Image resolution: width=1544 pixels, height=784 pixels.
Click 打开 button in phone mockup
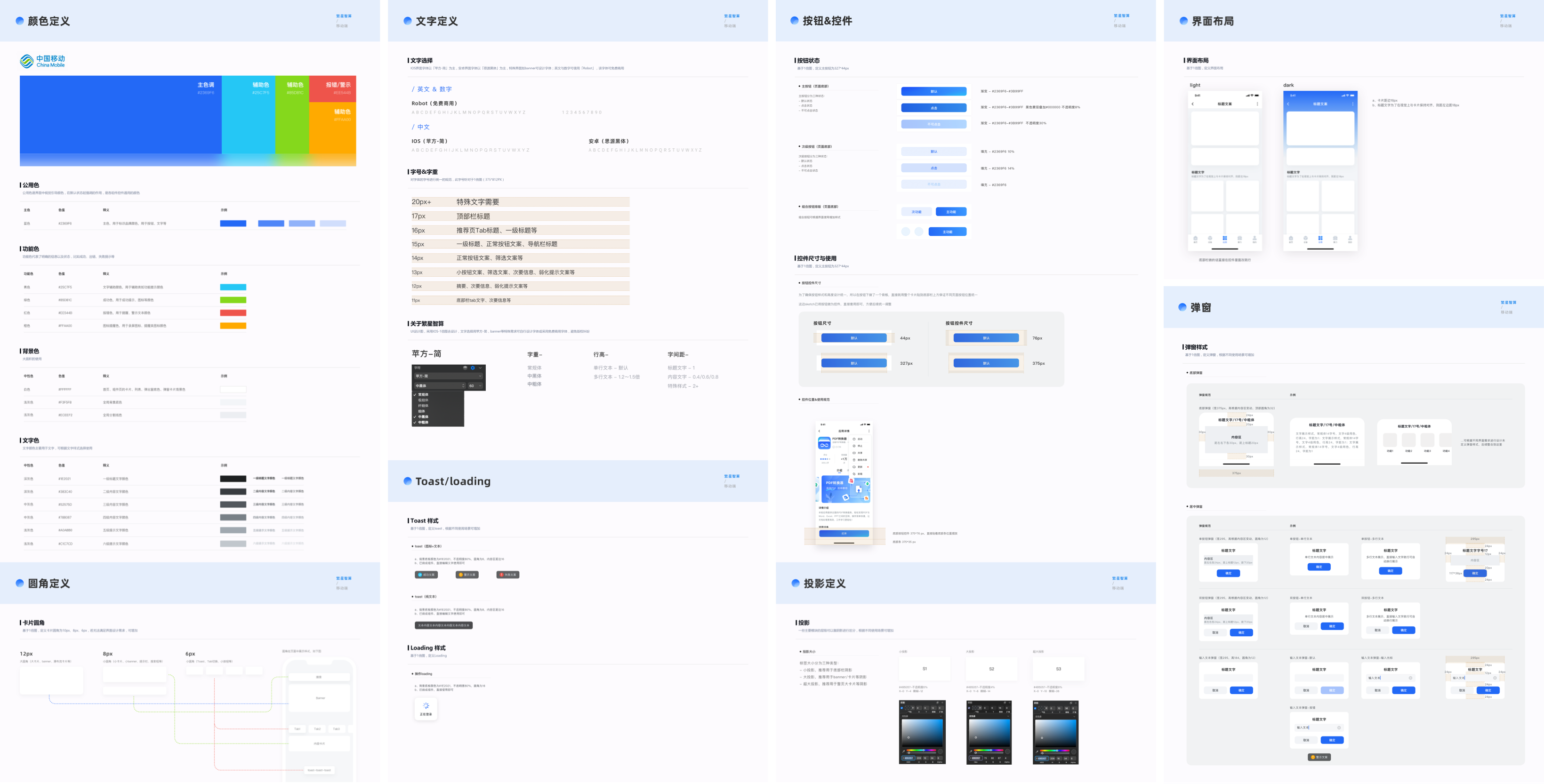(x=844, y=534)
